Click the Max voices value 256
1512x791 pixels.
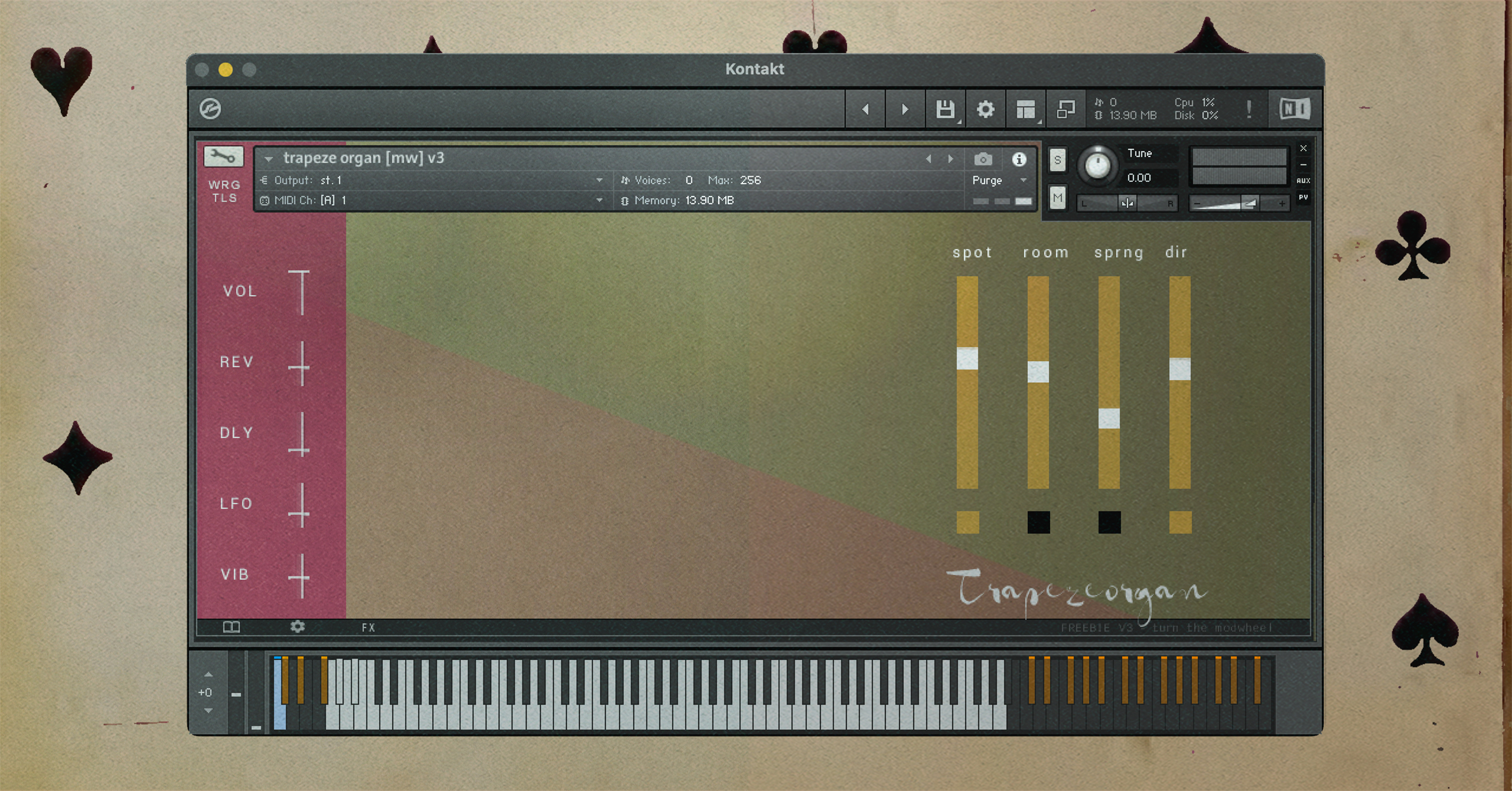[751, 181]
